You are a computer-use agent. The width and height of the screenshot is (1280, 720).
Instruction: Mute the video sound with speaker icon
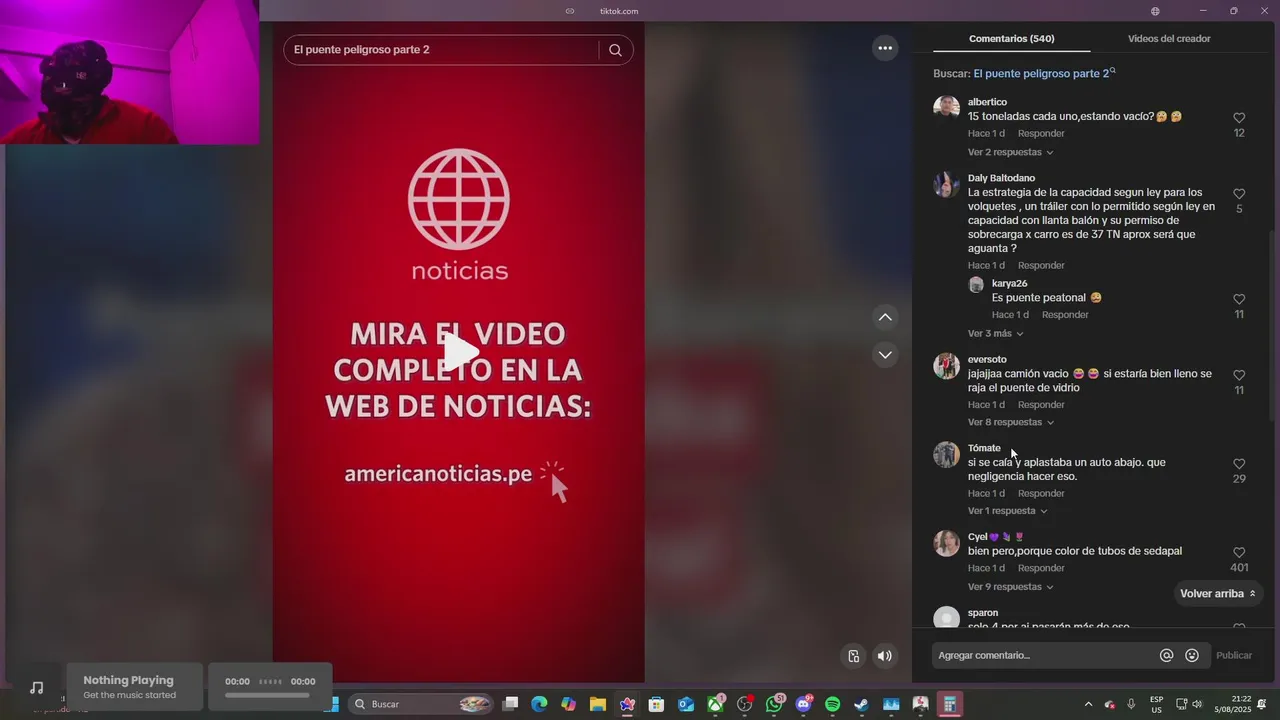tap(885, 656)
